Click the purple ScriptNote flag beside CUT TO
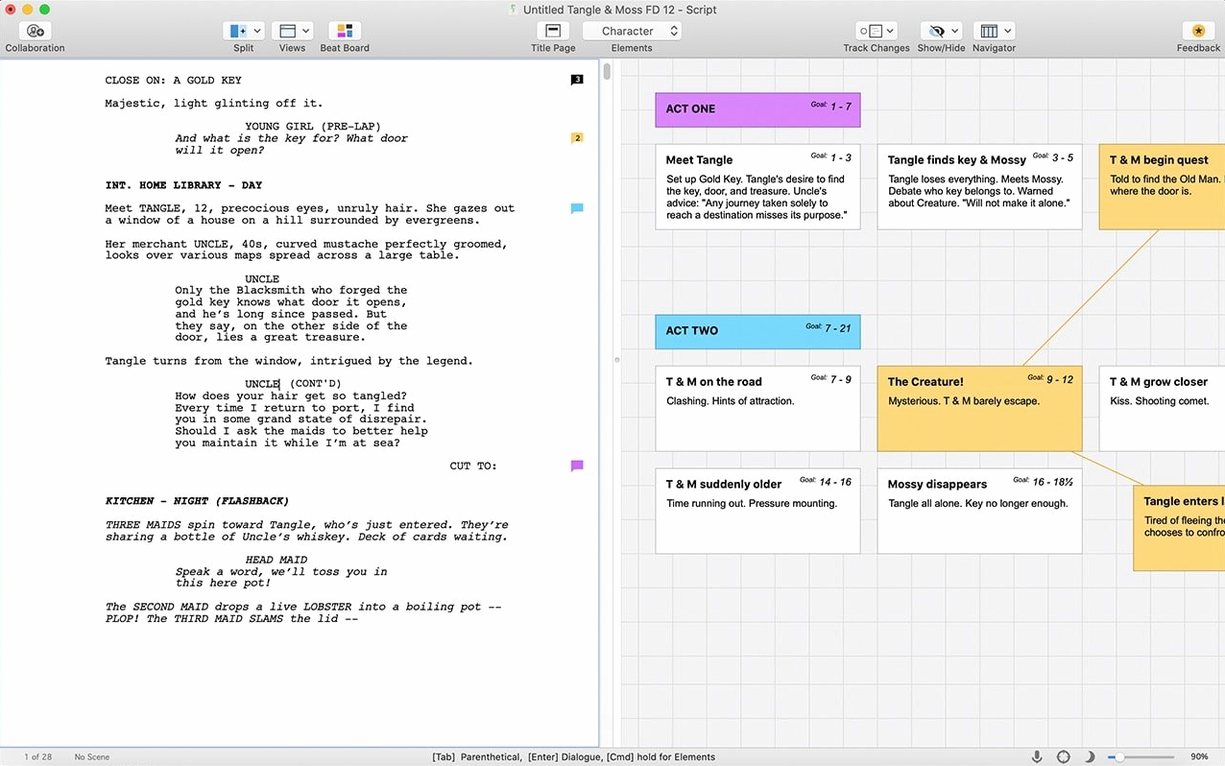The image size is (1225, 766). (577, 465)
